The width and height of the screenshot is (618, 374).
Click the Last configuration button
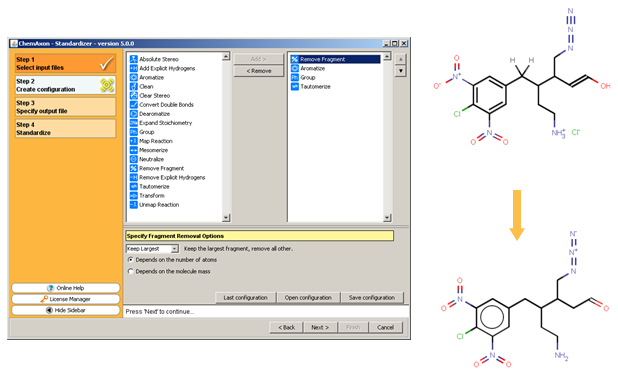coord(245,298)
